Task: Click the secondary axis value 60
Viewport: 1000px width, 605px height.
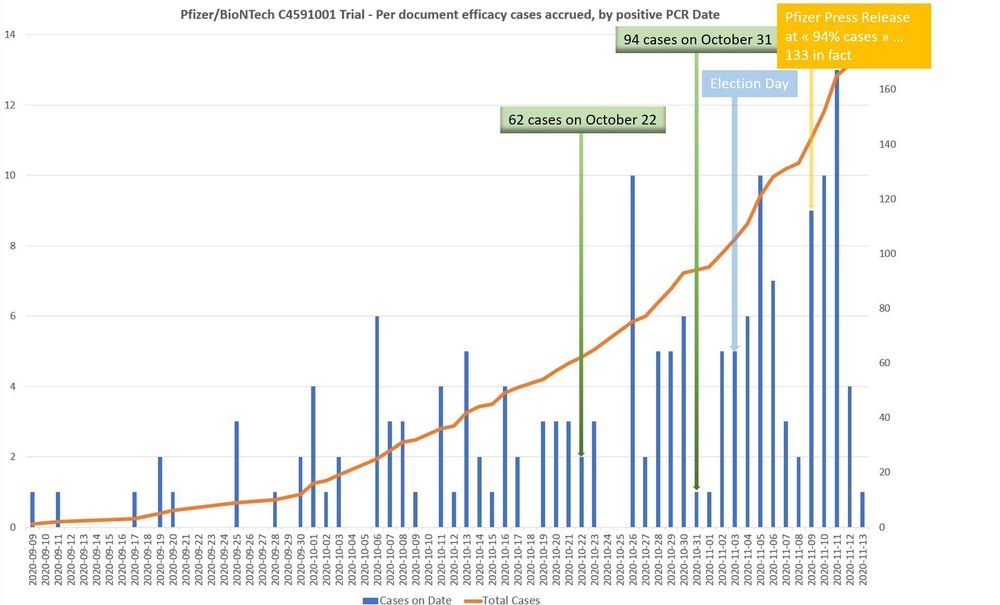Action: click(885, 363)
